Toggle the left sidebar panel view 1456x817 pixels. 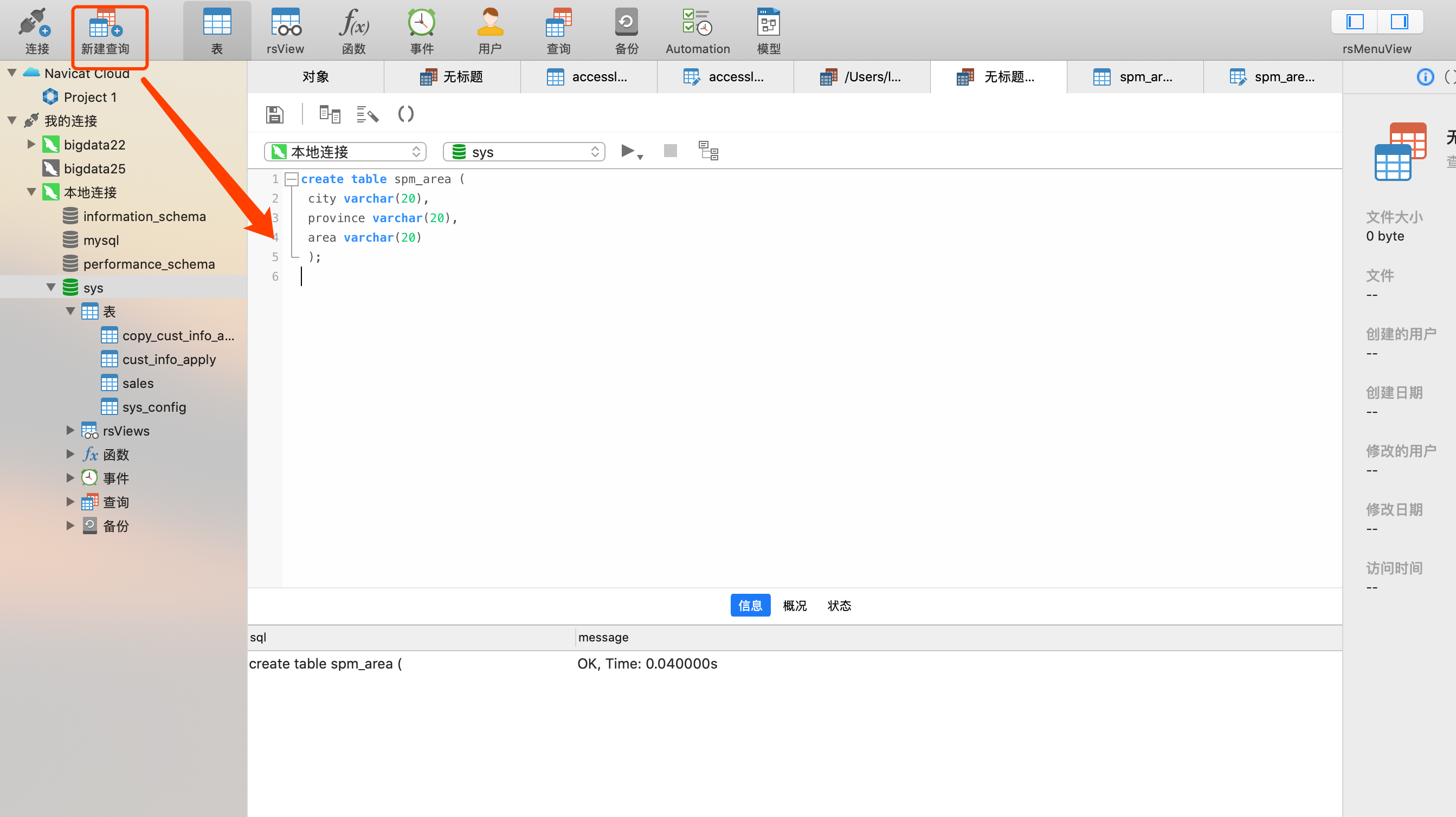(x=1355, y=23)
